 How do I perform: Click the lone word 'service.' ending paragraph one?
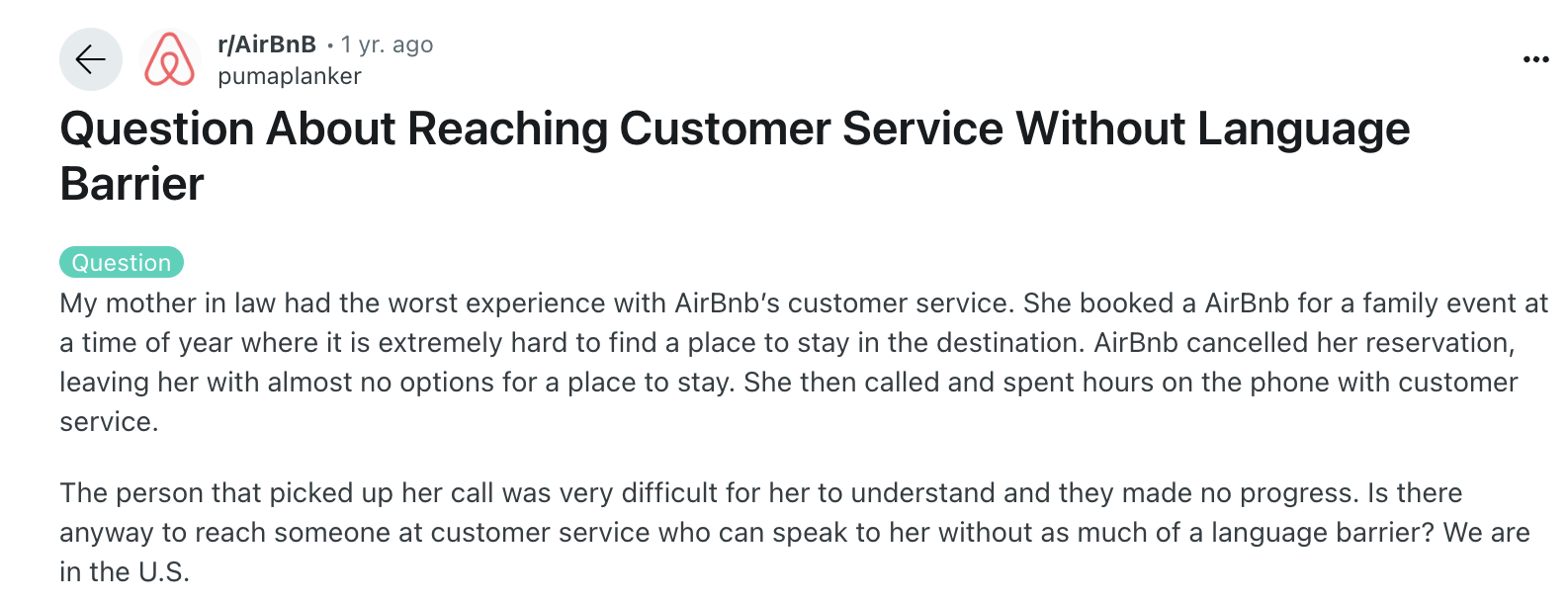click(x=109, y=422)
